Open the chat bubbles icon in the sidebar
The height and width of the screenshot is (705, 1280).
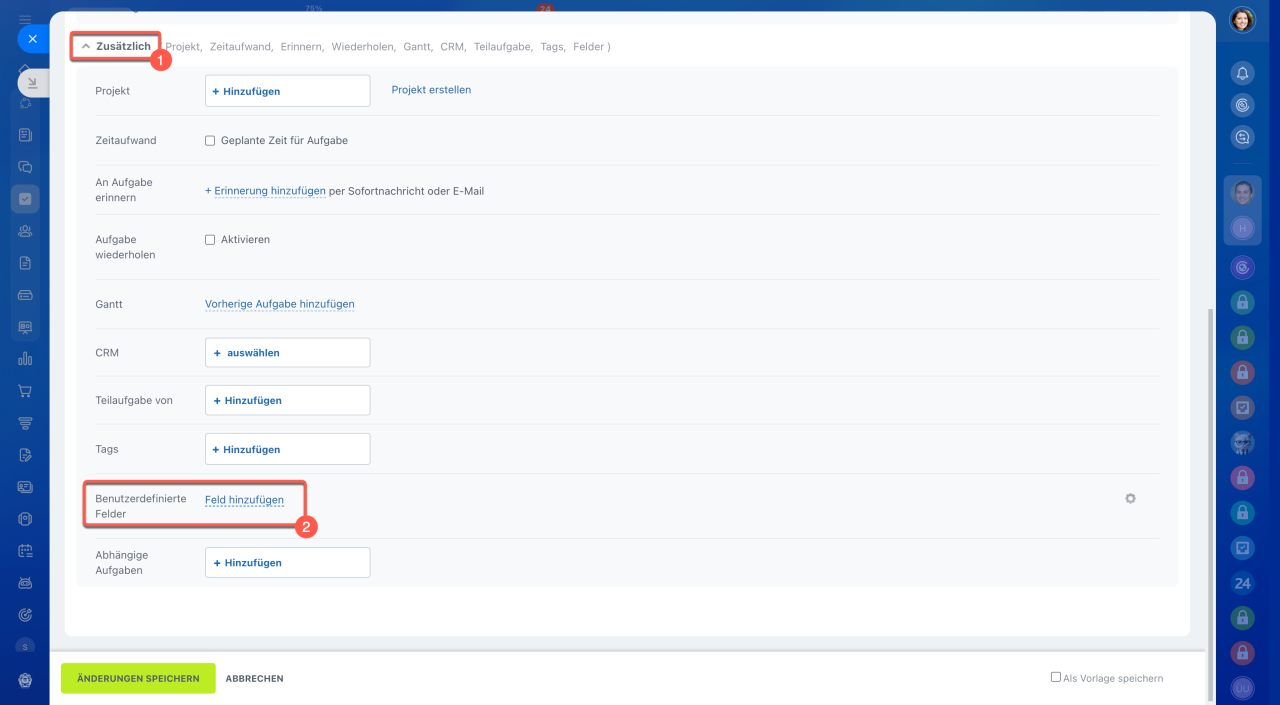(x=25, y=167)
